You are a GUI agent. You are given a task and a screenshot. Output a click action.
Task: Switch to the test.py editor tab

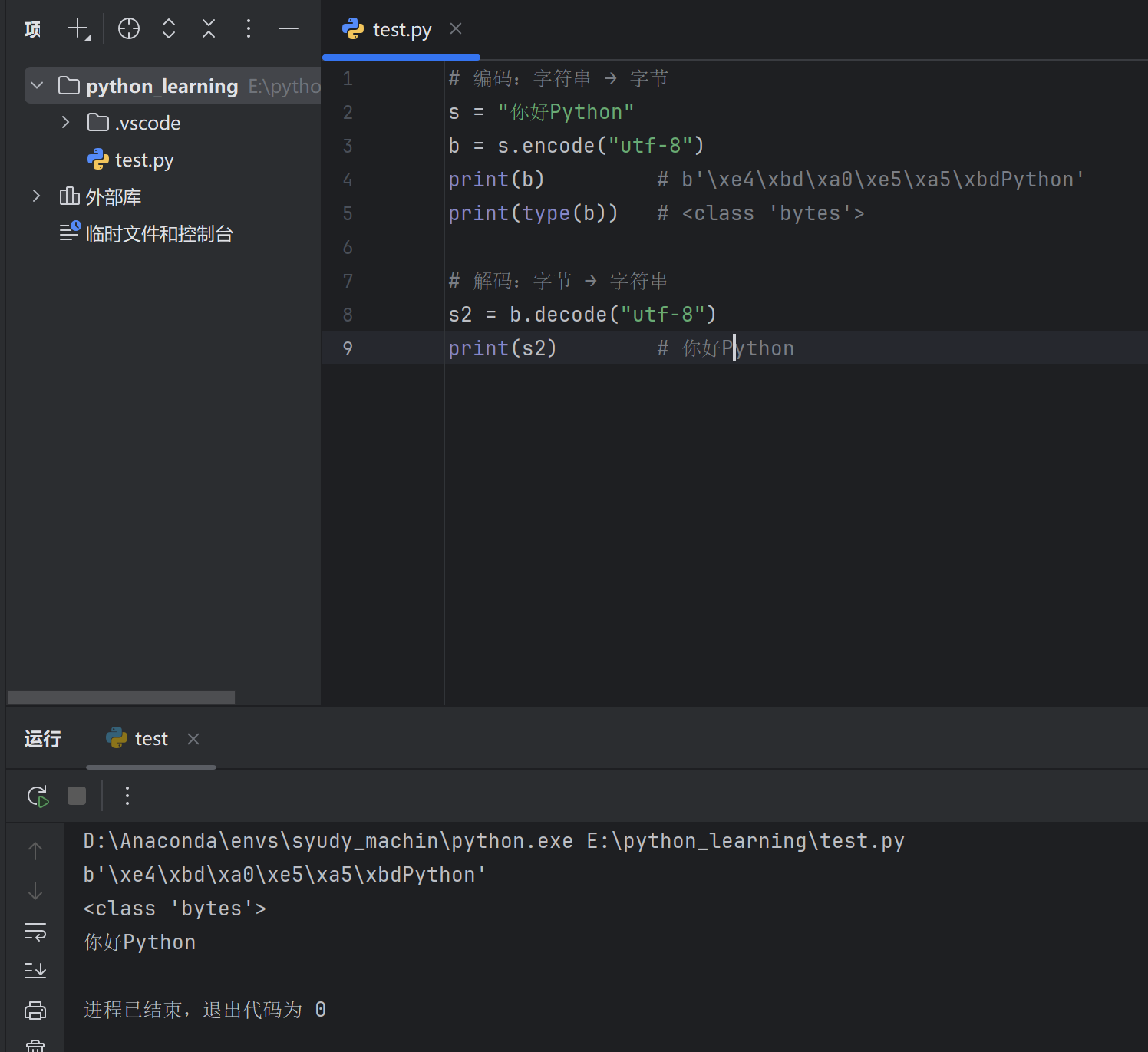[401, 30]
